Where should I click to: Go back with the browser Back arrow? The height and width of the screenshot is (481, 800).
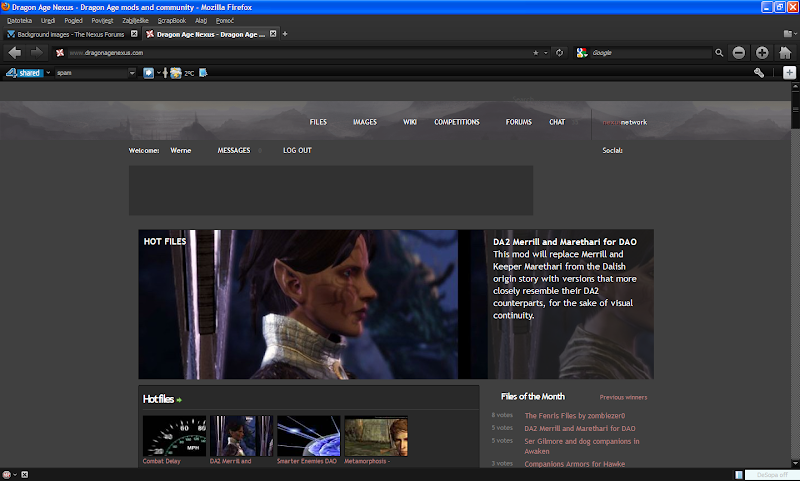[15, 53]
